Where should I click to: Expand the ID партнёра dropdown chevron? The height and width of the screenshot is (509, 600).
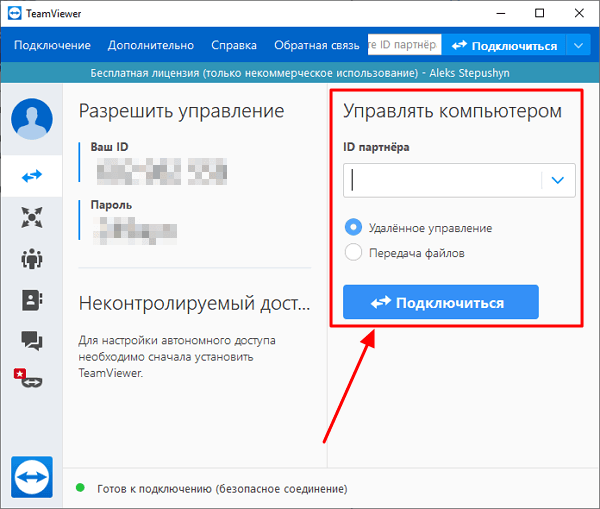(x=558, y=180)
